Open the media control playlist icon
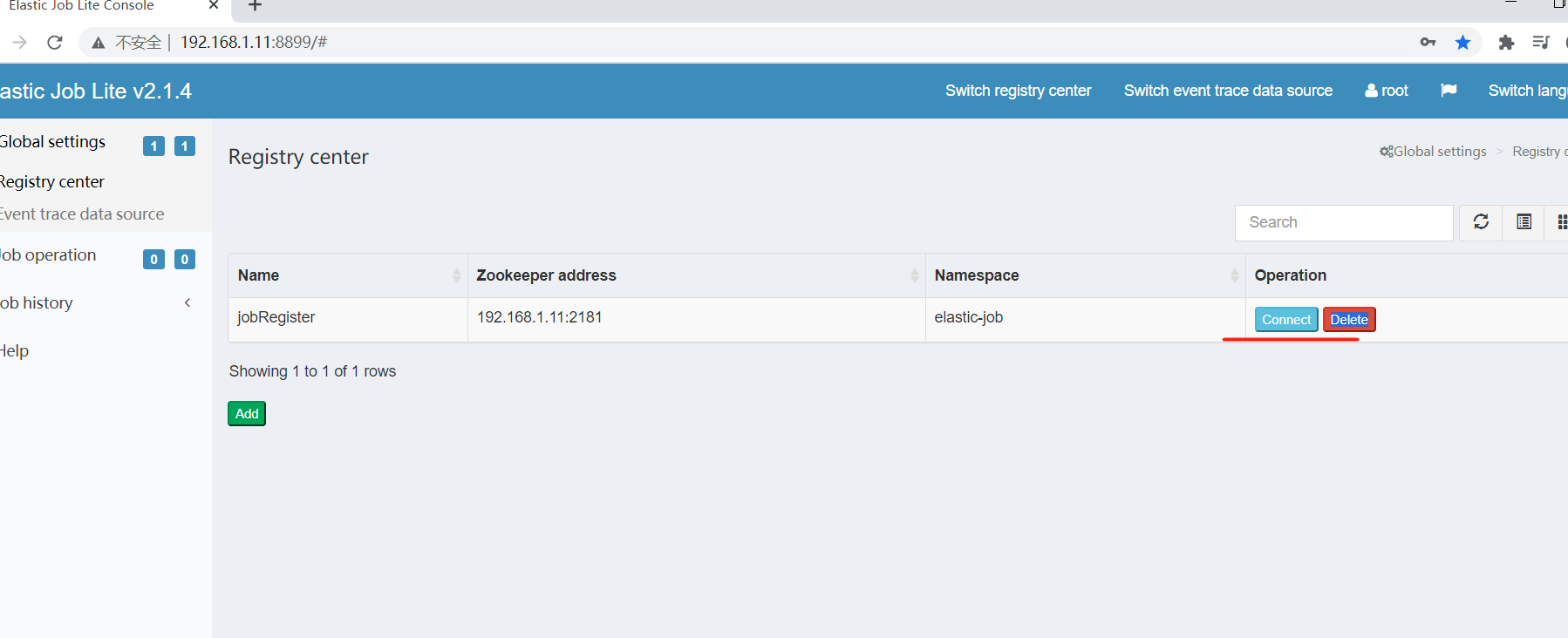 (1541, 42)
